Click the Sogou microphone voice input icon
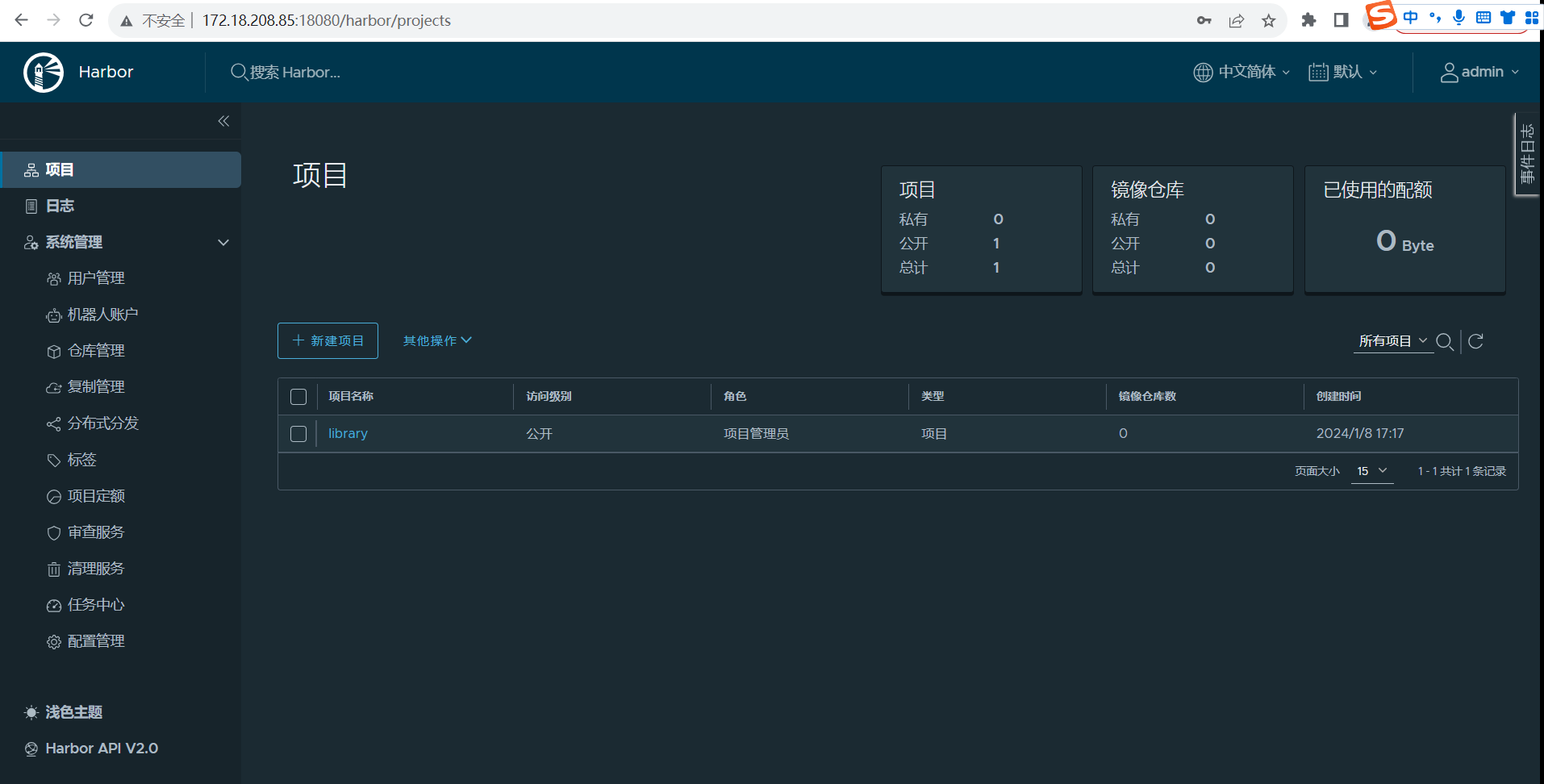Viewport: 1544px width, 784px height. click(1458, 17)
